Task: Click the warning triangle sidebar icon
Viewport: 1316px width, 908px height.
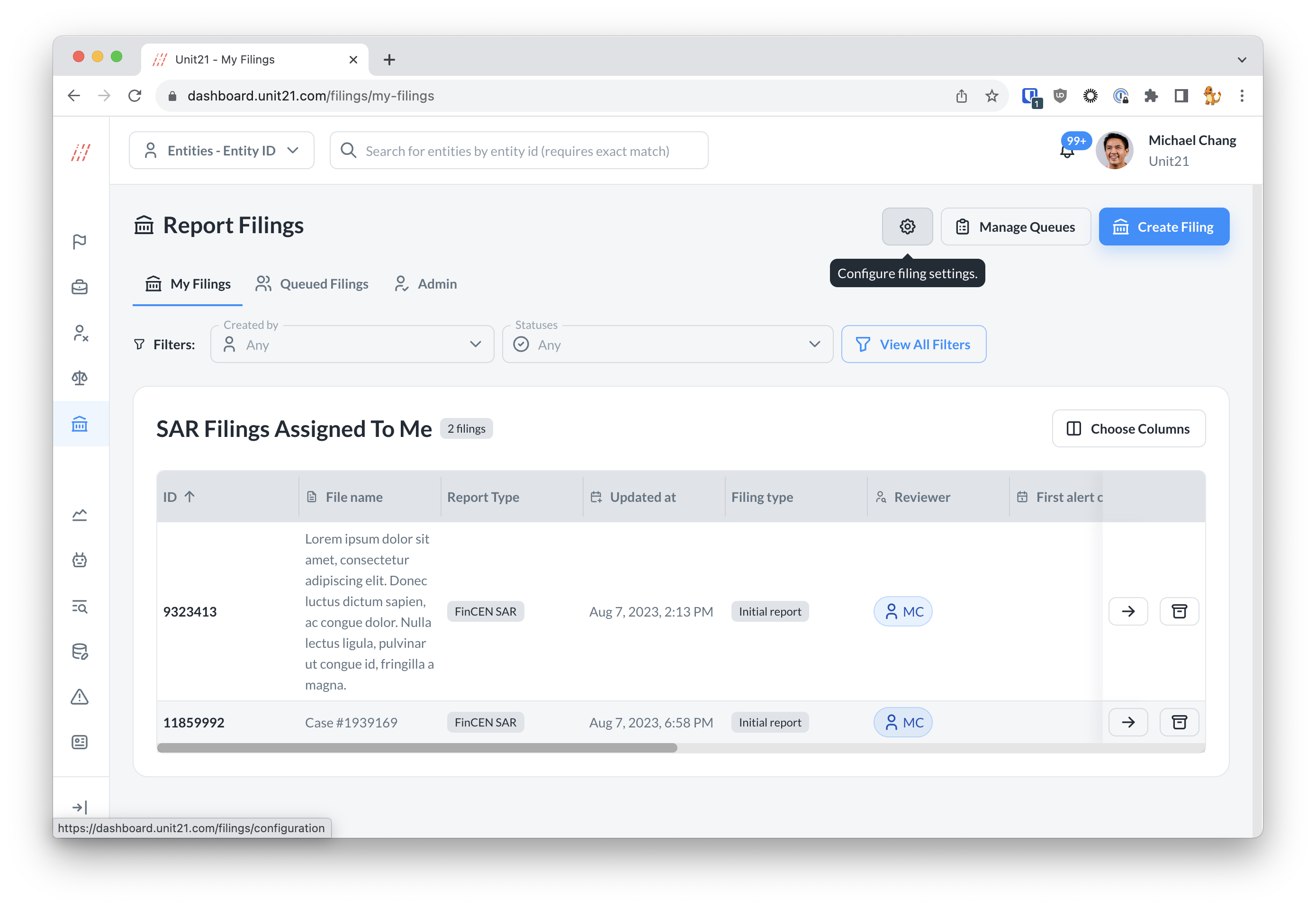Action: pyautogui.click(x=80, y=696)
